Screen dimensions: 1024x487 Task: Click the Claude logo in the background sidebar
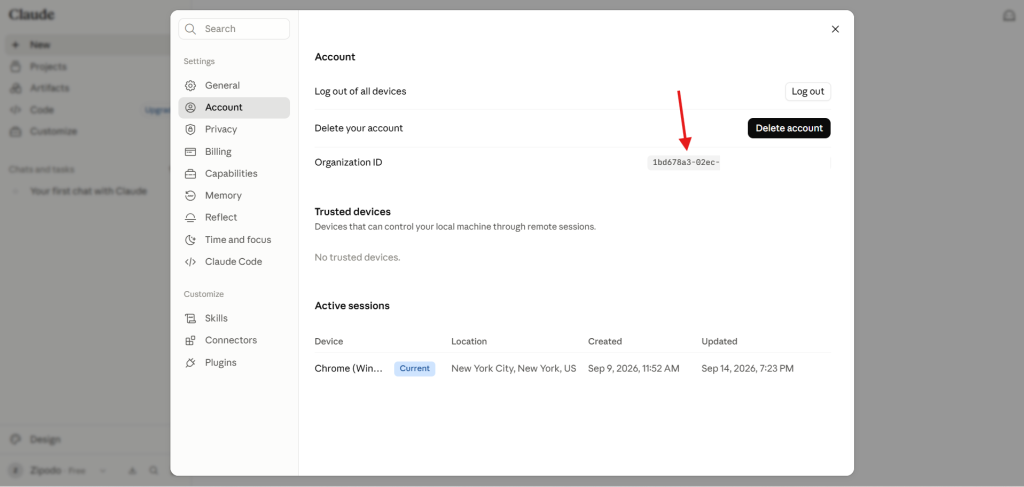[31, 14]
